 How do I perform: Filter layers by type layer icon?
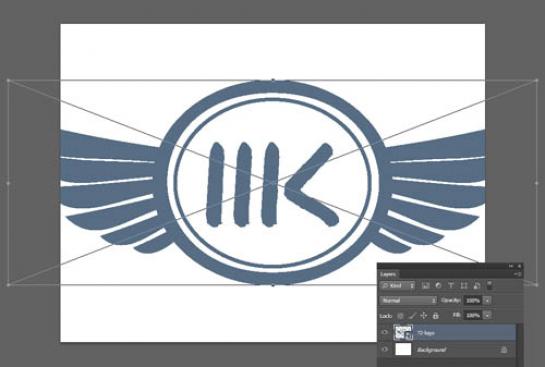[451, 286]
